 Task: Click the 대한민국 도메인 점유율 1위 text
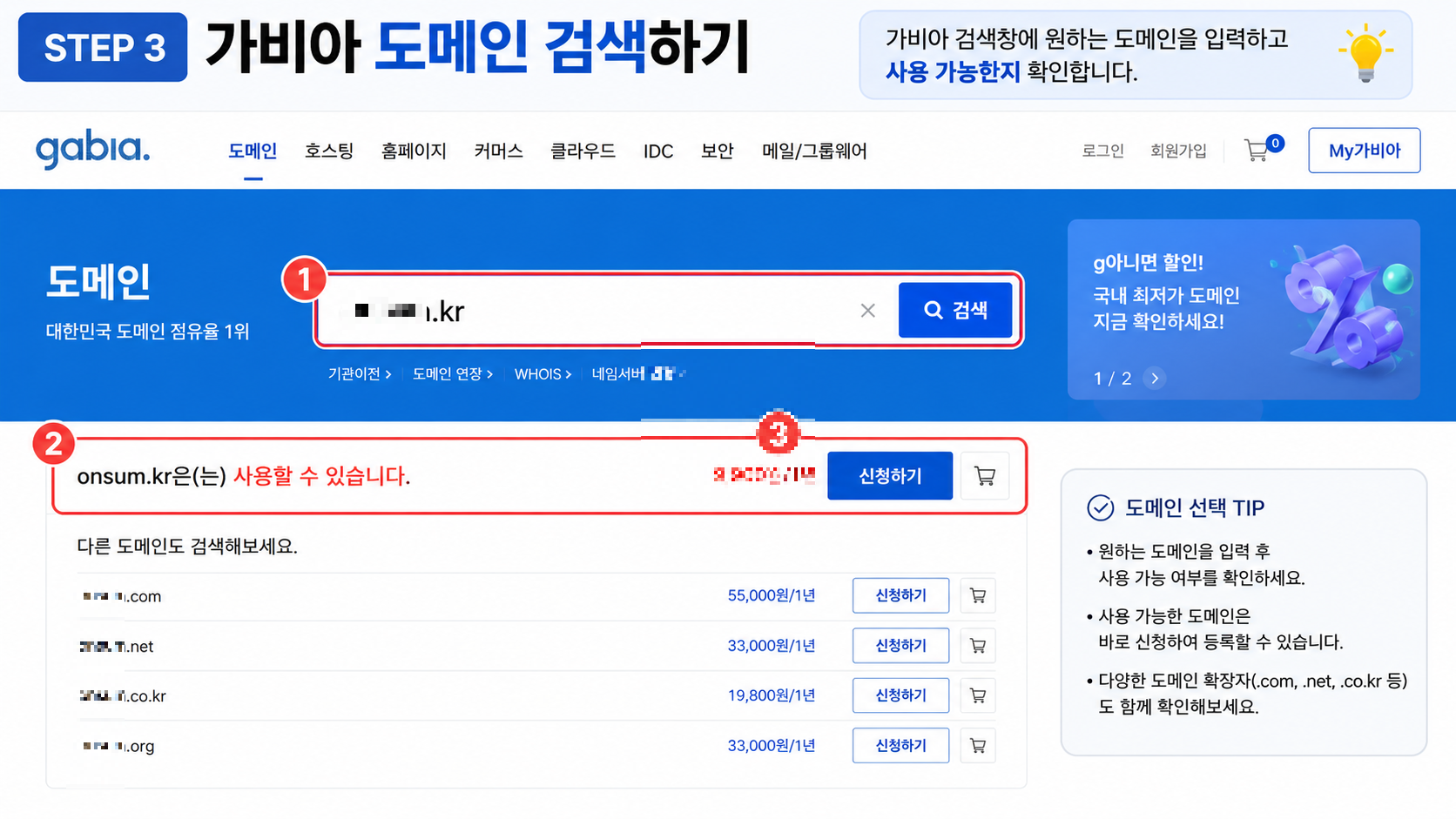[147, 332]
